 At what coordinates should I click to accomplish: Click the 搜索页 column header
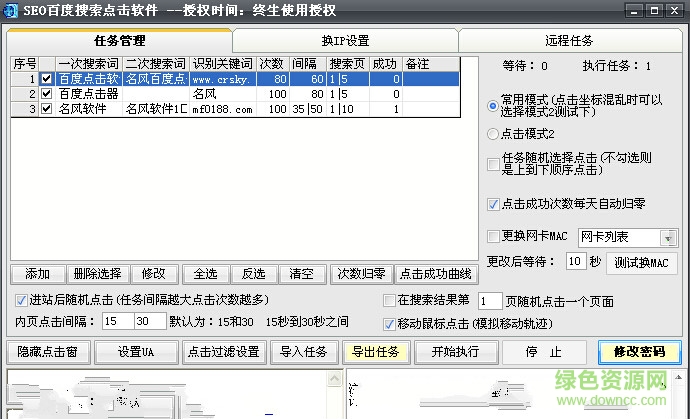click(348, 64)
